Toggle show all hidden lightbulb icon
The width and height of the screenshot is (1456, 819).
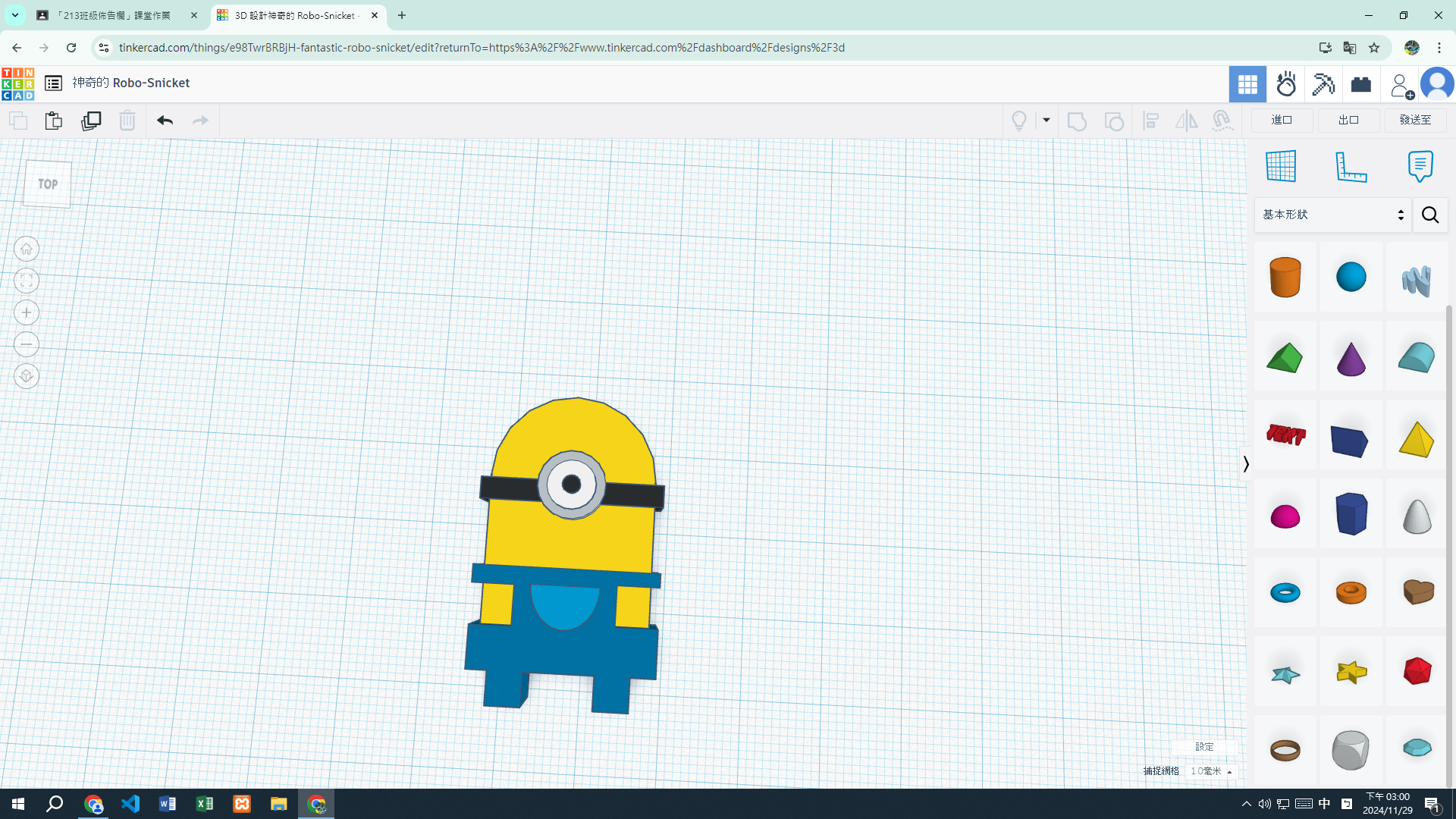(x=1019, y=121)
